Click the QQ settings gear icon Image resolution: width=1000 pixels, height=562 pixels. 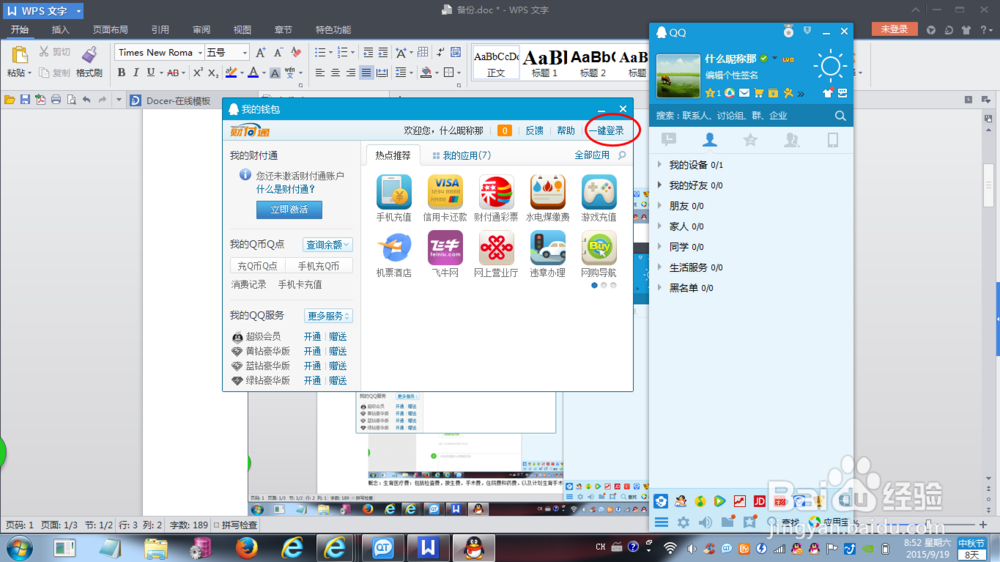click(x=683, y=522)
